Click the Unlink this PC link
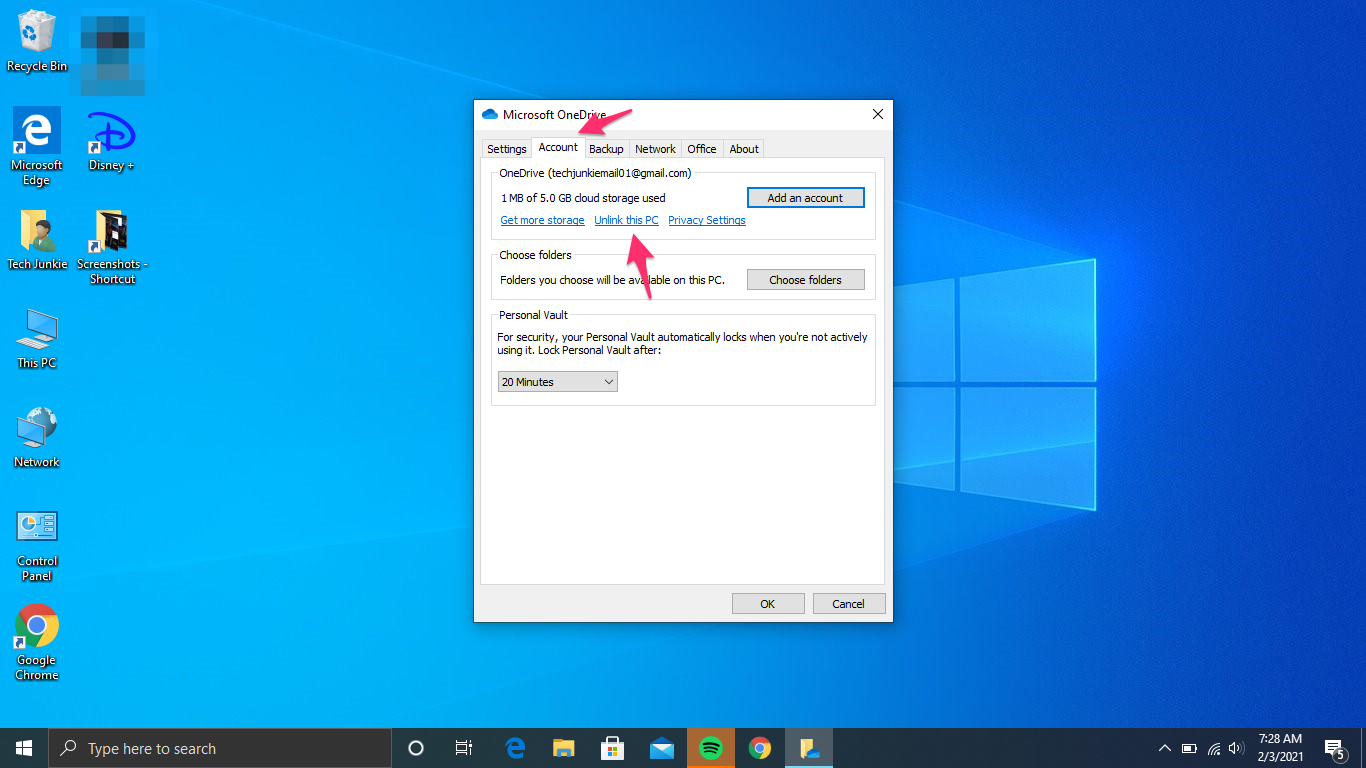Viewport: 1366px width, 768px height. (x=626, y=220)
